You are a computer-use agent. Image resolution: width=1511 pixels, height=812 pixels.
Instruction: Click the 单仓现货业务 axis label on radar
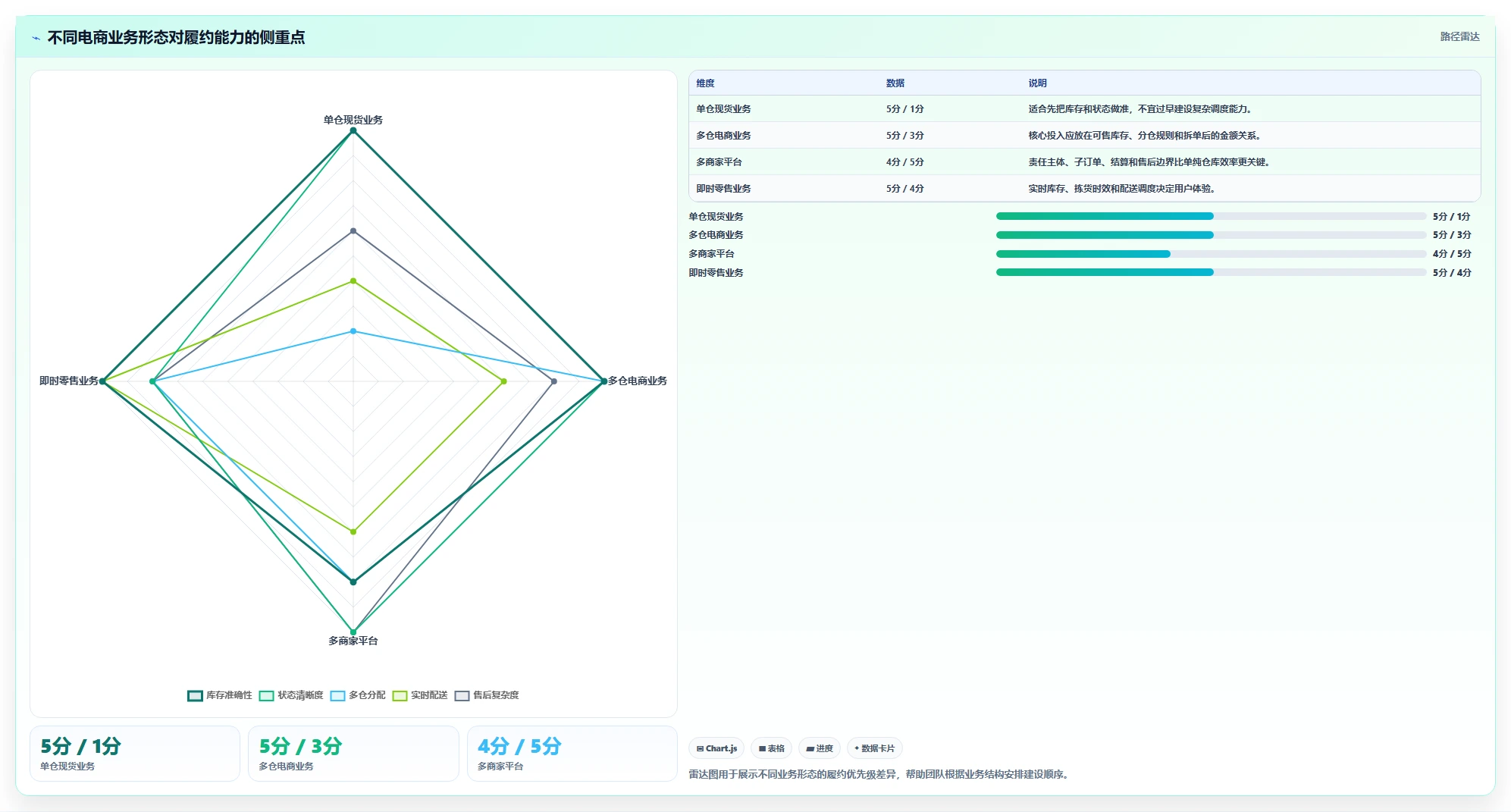pyautogui.click(x=353, y=120)
